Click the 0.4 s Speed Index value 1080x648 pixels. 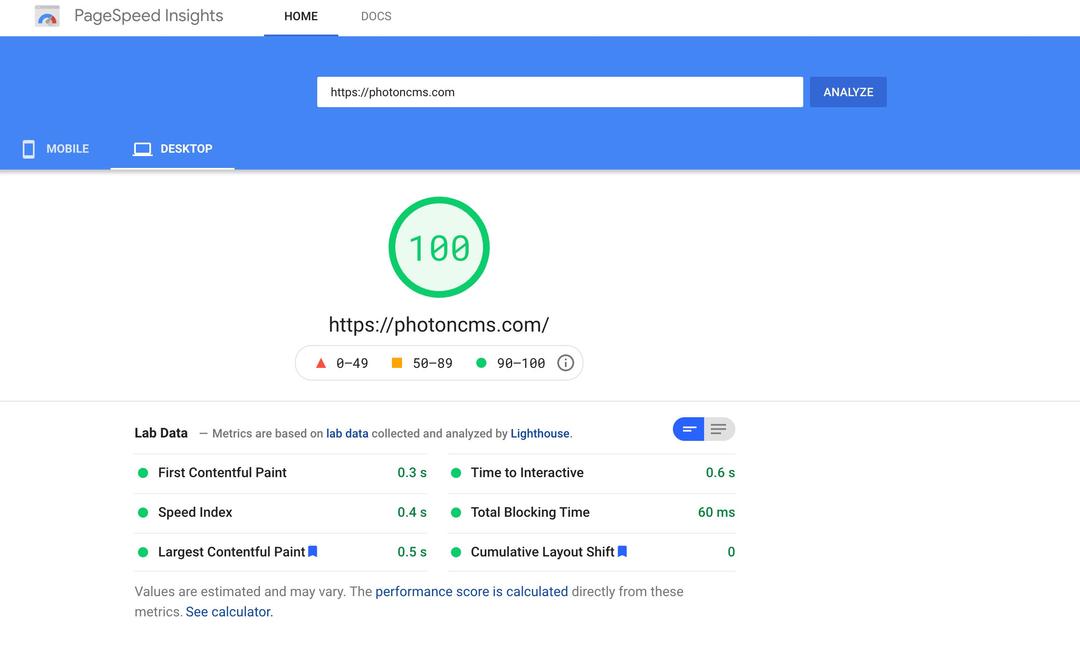pyautogui.click(x=412, y=512)
